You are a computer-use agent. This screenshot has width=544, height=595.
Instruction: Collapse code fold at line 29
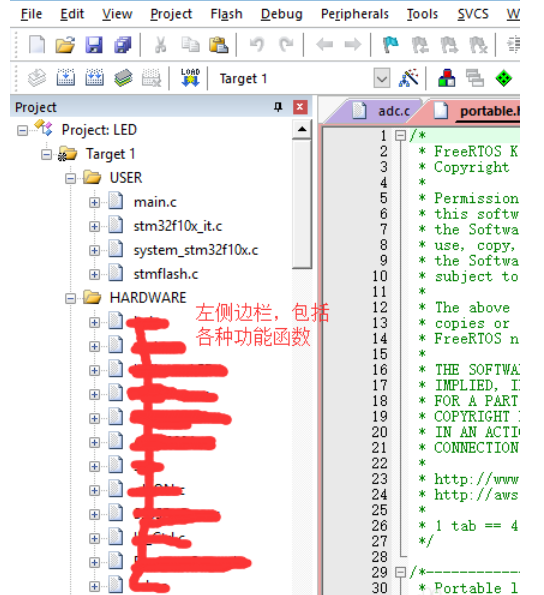pyautogui.click(x=400, y=572)
